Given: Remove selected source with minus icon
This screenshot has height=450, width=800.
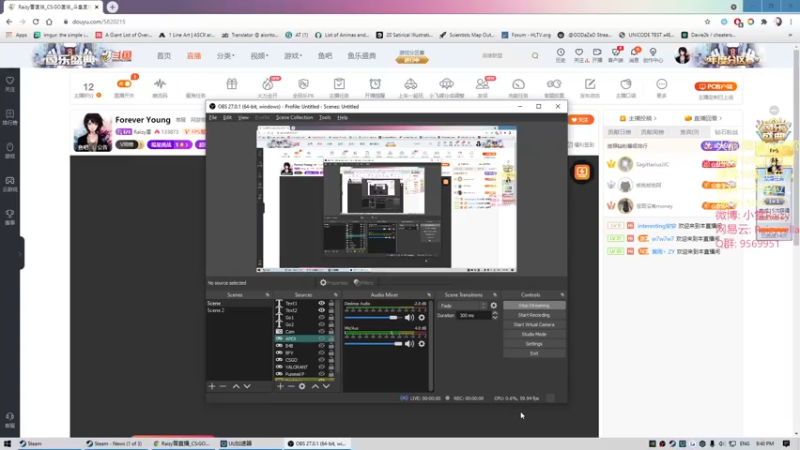Looking at the screenshot, I should [x=291, y=386].
